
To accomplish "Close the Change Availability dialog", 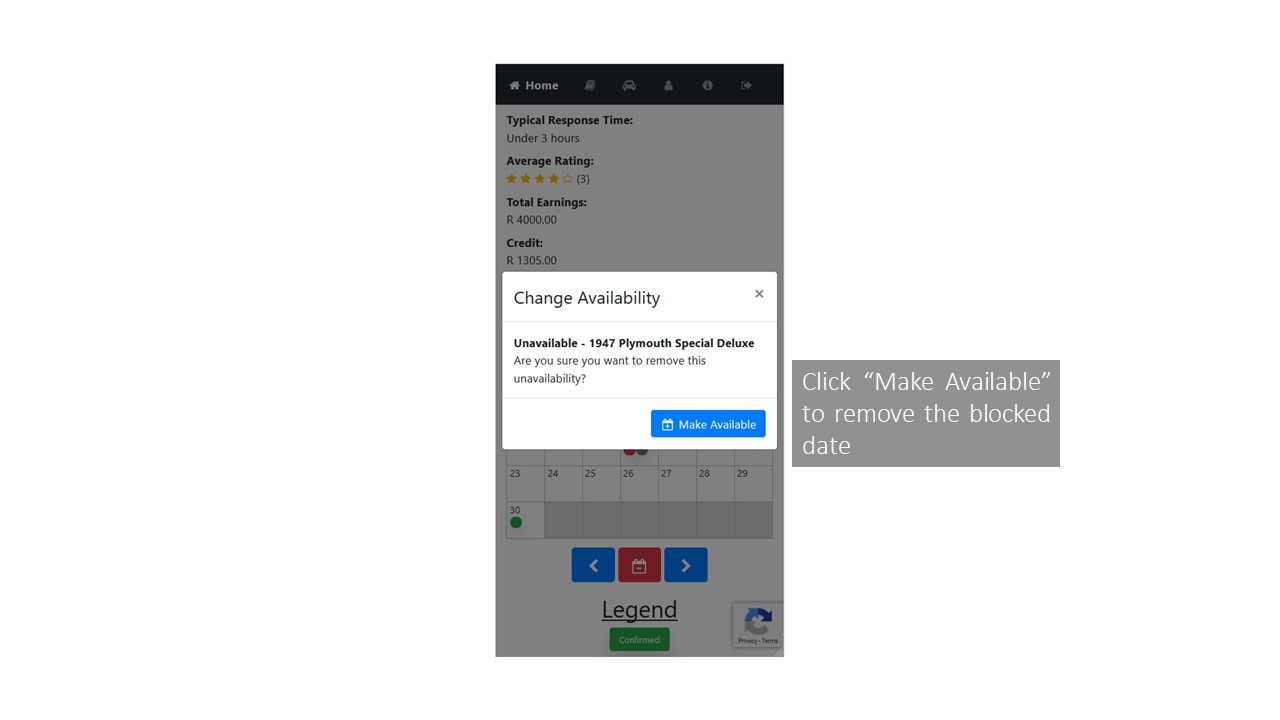I will click(x=759, y=294).
